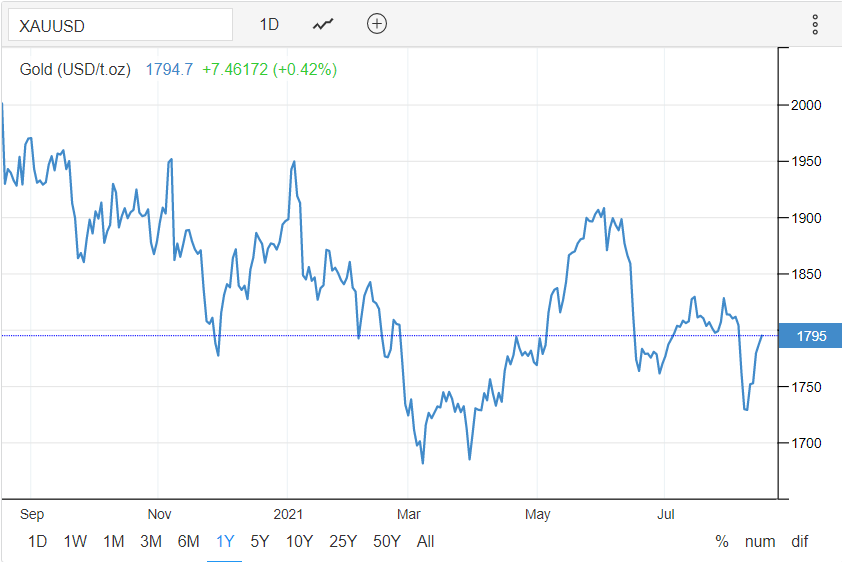Click the XAUUSD symbol input field

coord(120,24)
